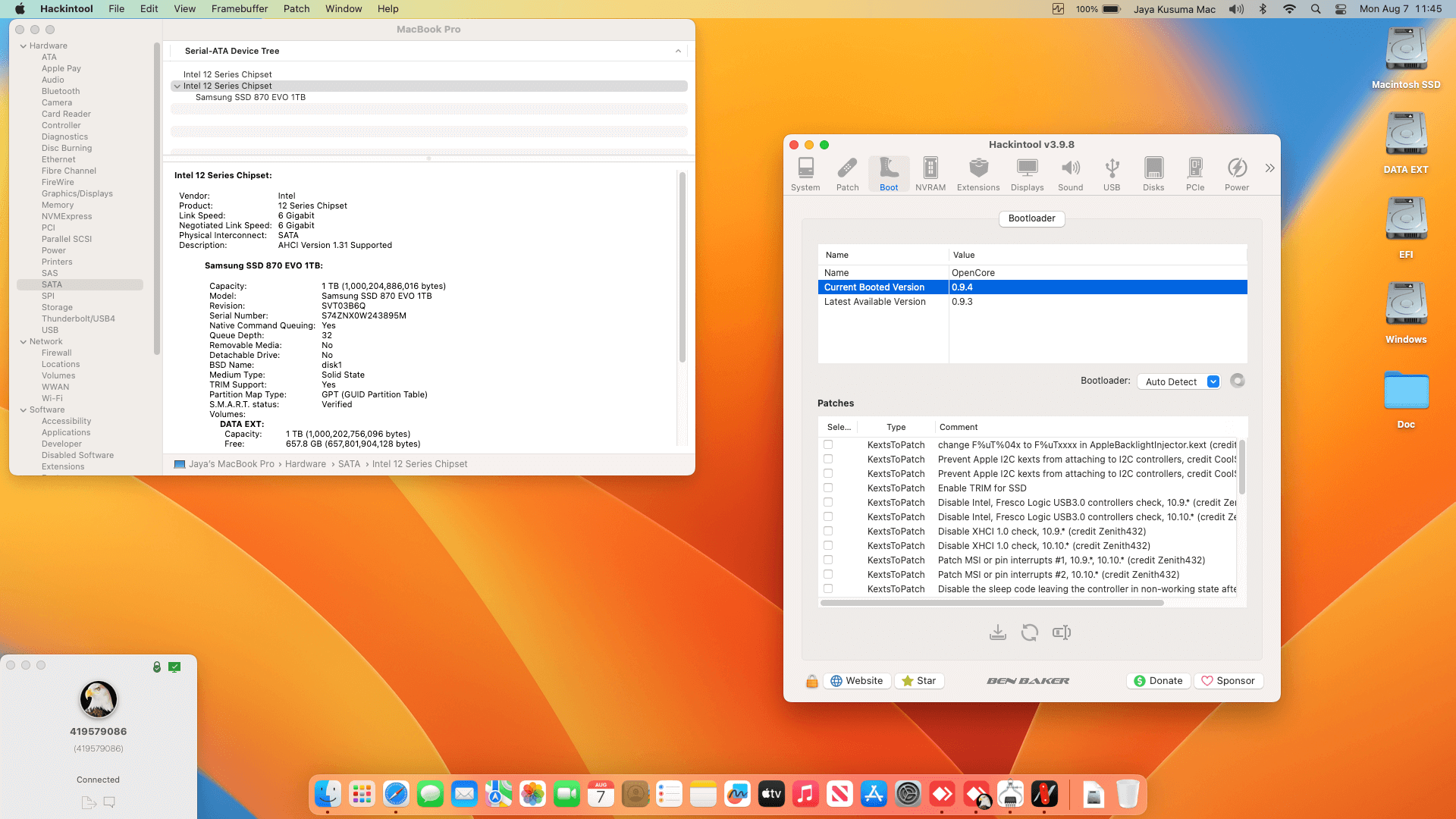1456x819 pixels.
Task: Open the Bootloader Auto Detect dropdown
Action: point(1178,381)
